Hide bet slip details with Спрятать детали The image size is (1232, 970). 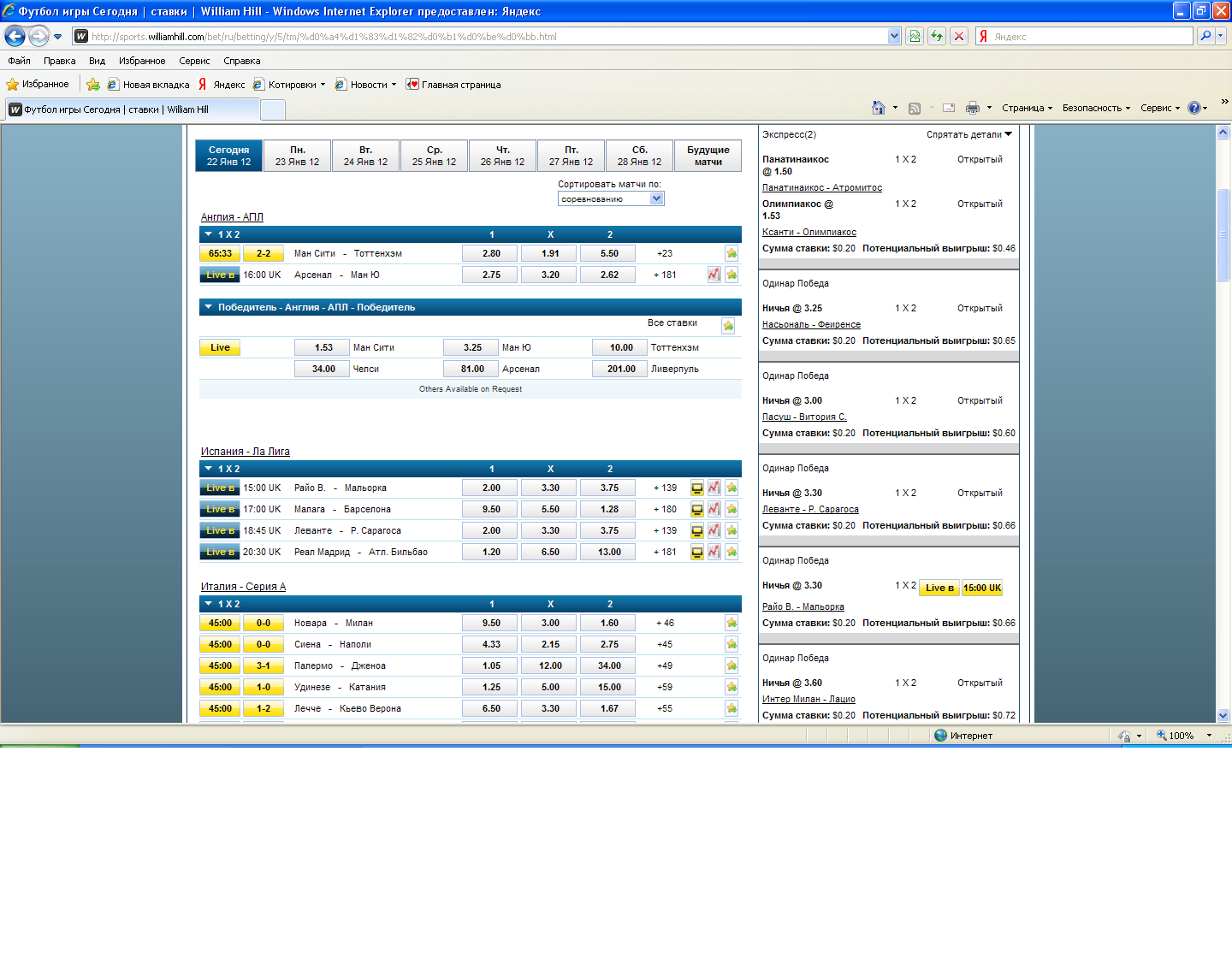(968, 134)
